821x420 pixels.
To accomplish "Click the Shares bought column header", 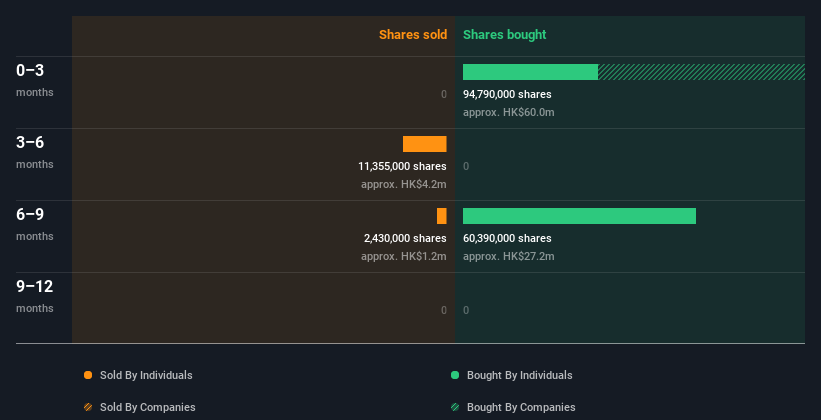I will 505,35.
